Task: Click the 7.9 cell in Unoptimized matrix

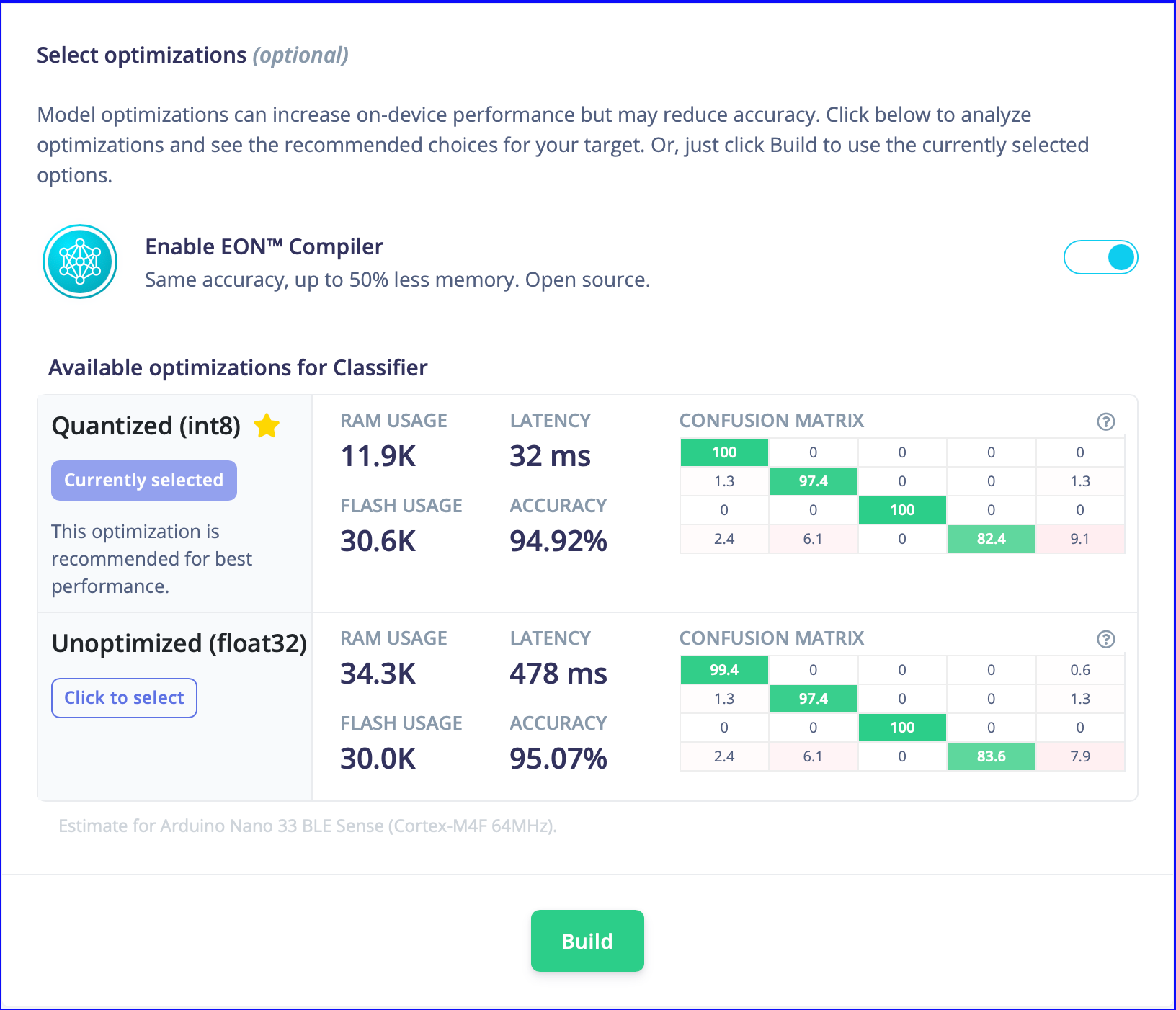Action: point(1080,756)
